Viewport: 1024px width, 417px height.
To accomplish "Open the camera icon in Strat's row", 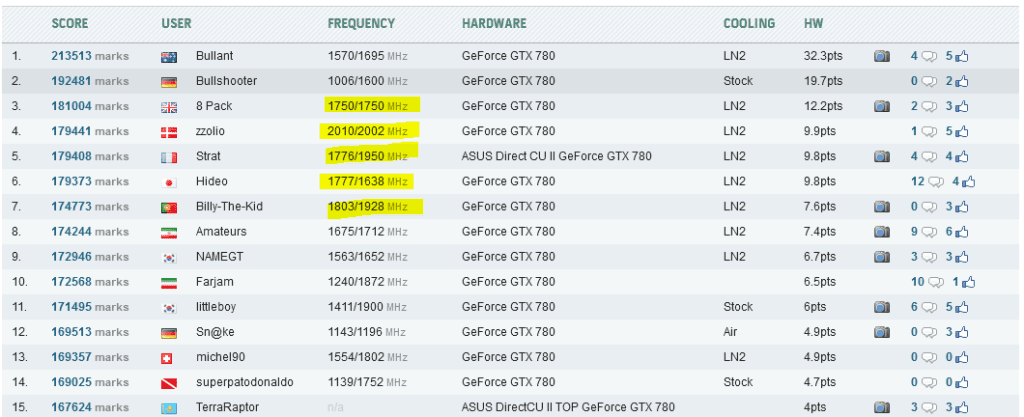I will click(882, 157).
